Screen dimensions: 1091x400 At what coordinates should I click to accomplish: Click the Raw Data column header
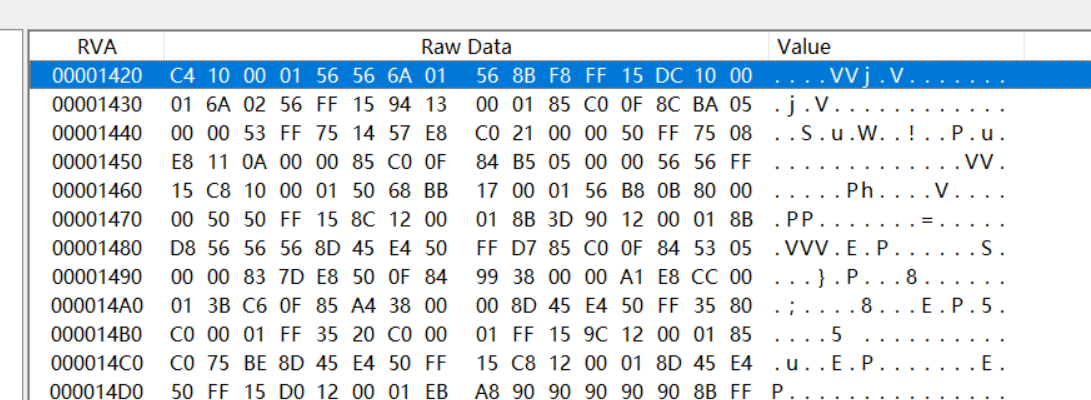[x=466, y=46]
